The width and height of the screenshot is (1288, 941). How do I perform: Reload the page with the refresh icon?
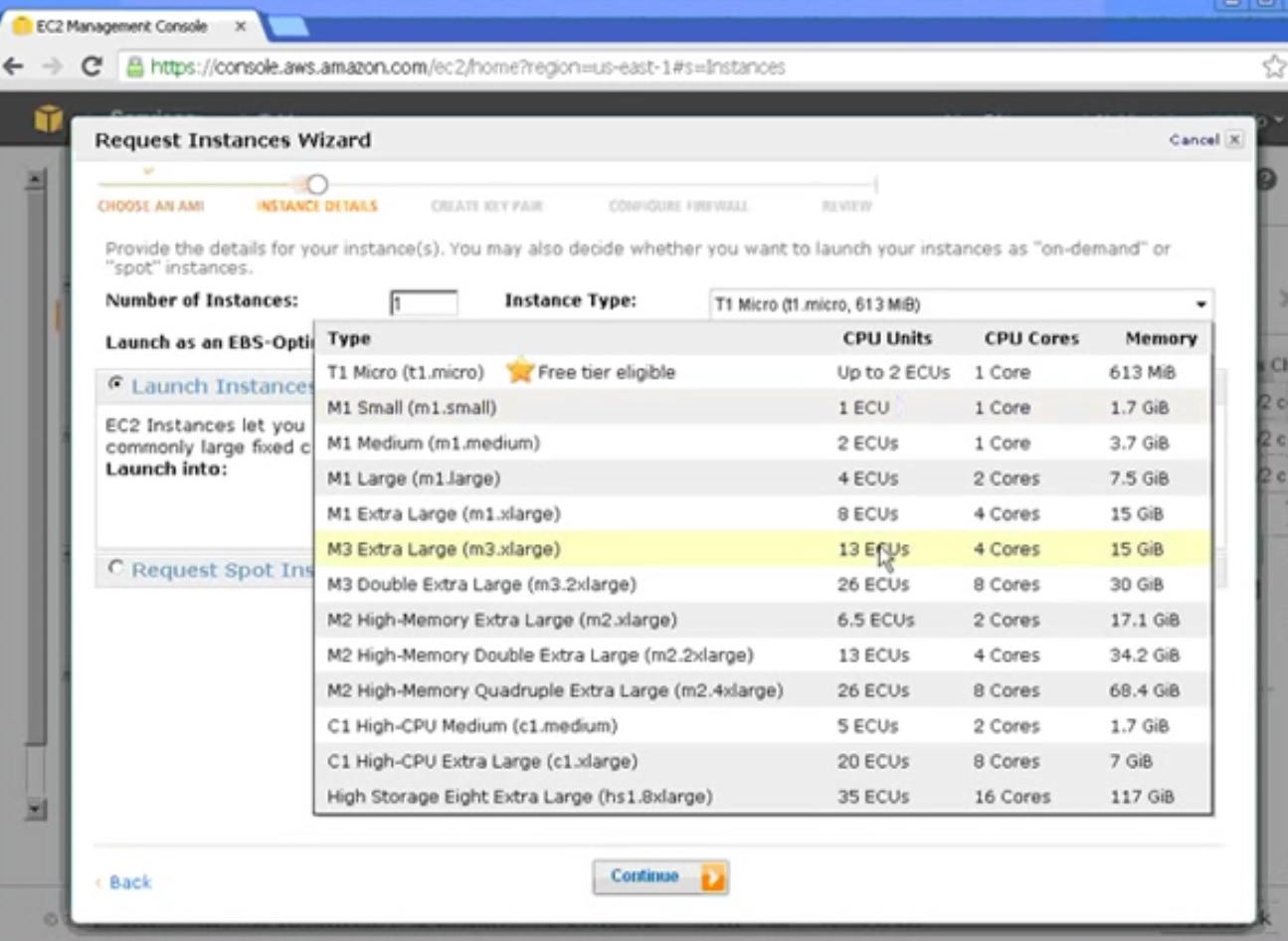coord(92,67)
